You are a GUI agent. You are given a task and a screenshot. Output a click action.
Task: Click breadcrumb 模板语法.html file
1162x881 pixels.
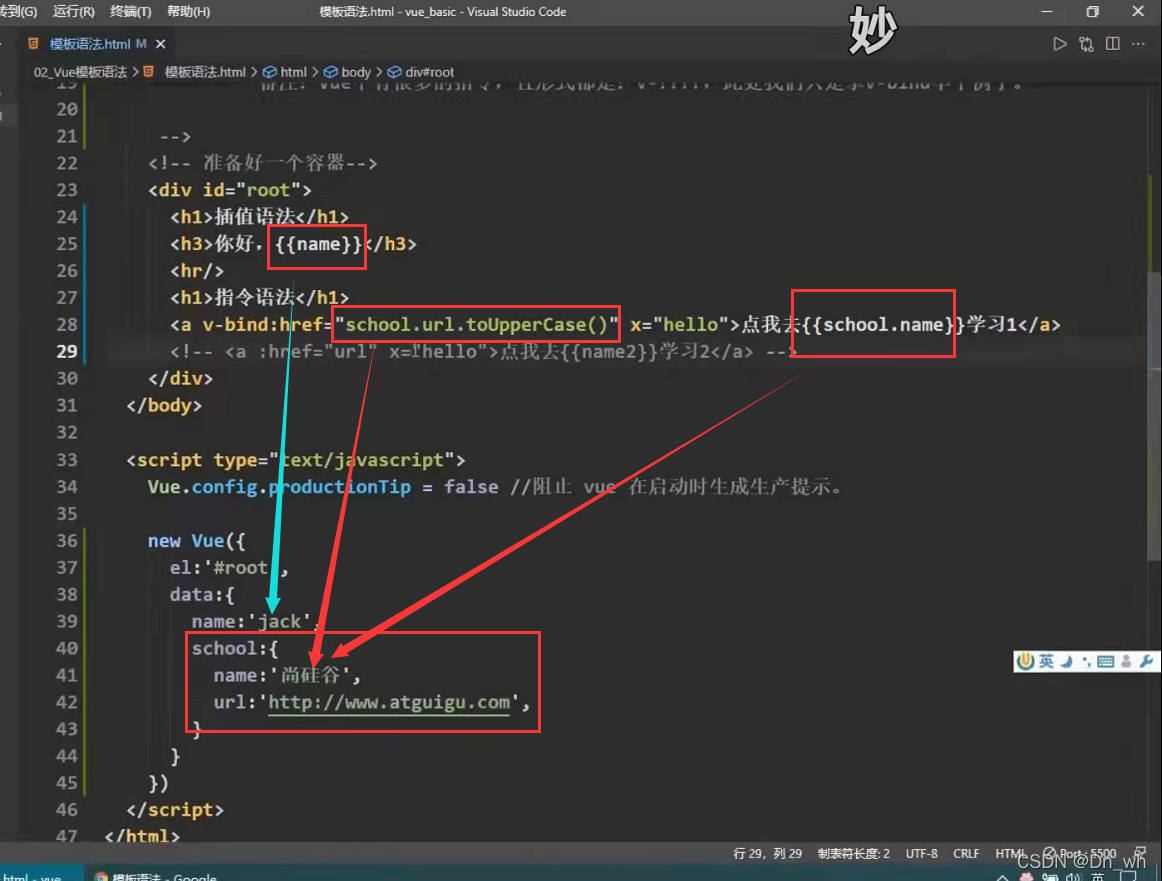[205, 72]
